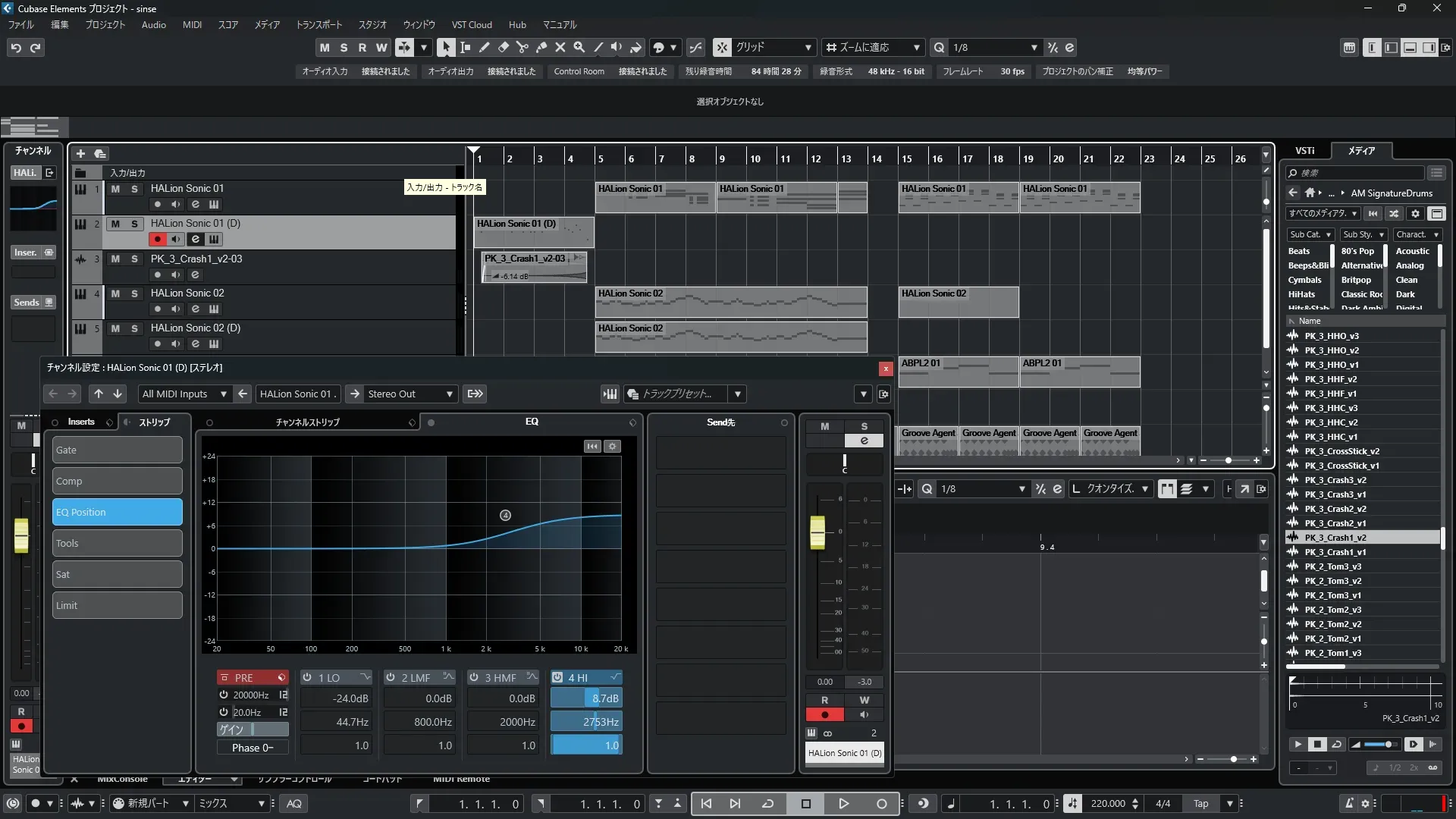Viewport: 1456px width, 819px height.
Task: Select the EQ Position strip module
Action: click(x=117, y=512)
